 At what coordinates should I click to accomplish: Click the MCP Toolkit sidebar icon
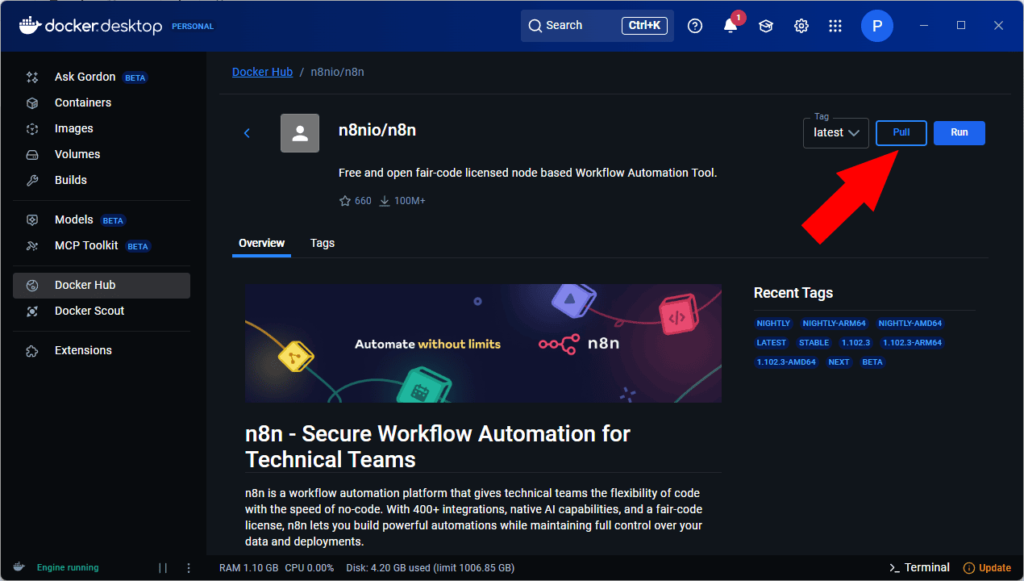click(x=32, y=246)
